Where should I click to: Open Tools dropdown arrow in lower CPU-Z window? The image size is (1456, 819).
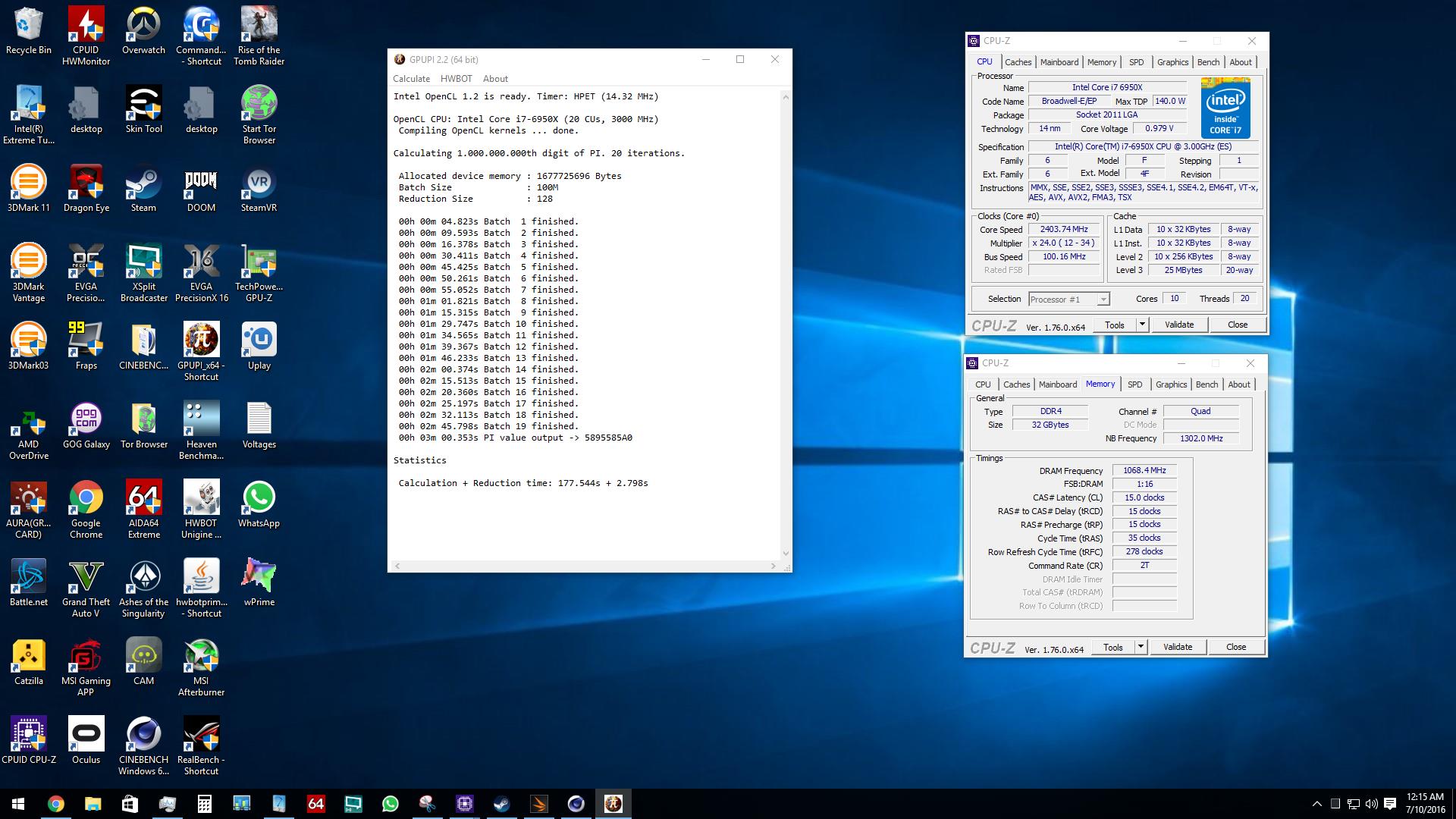click(1141, 647)
